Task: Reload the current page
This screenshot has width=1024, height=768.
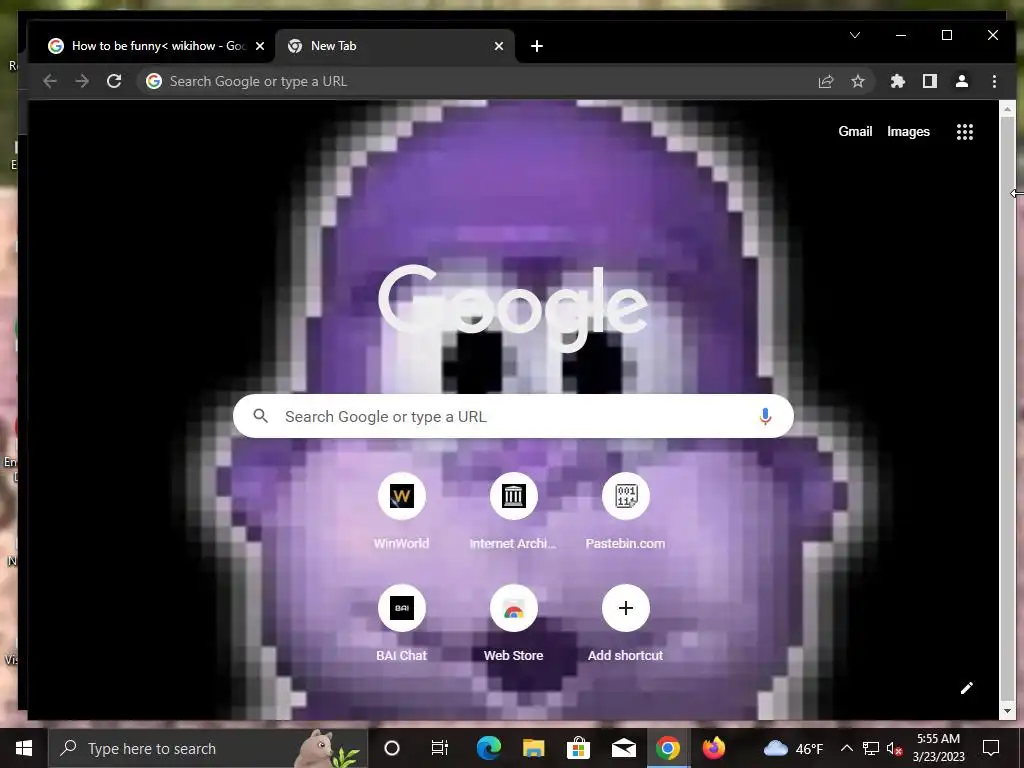Action: [x=114, y=81]
